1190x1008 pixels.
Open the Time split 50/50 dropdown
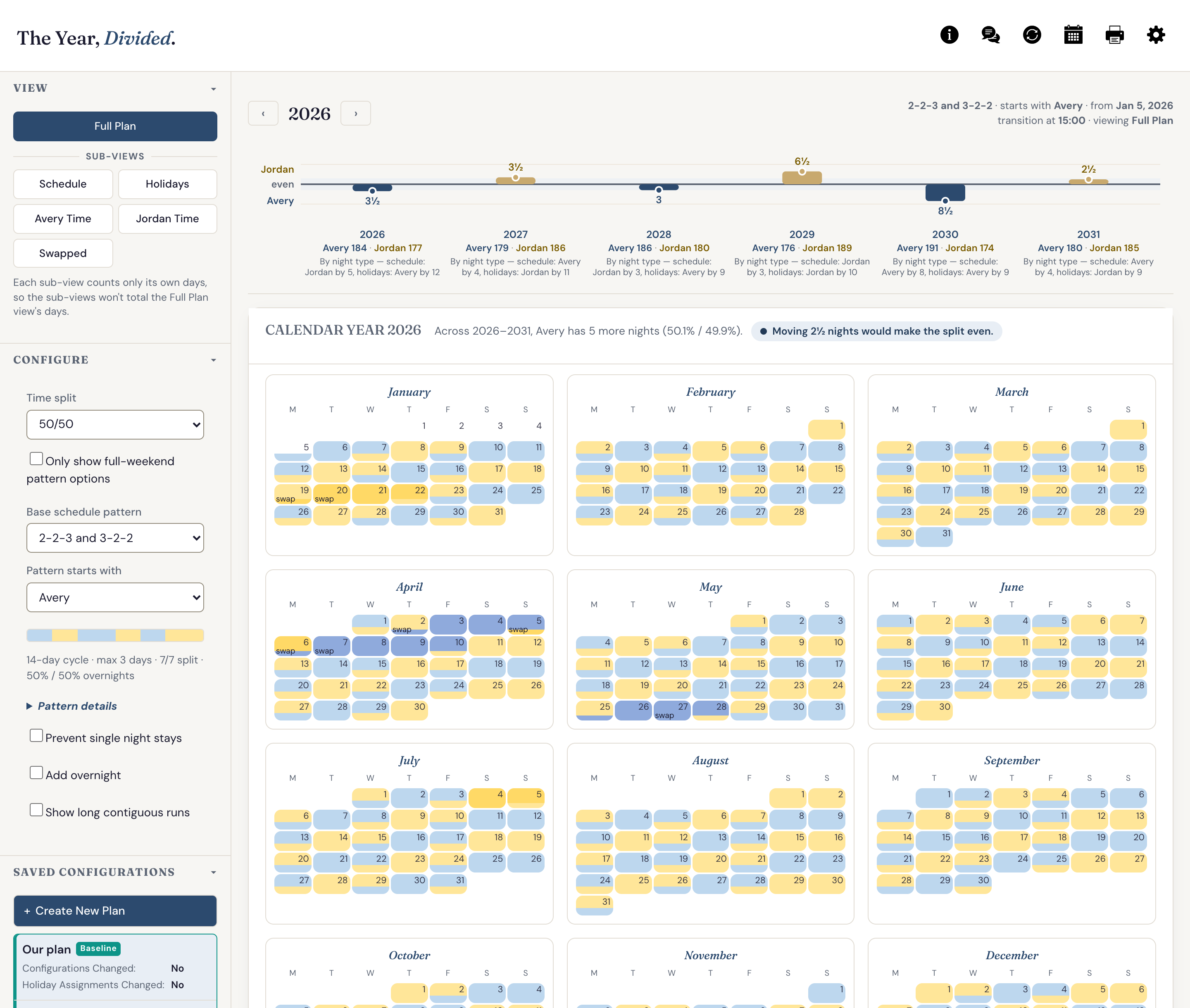click(x=115, y=424)
